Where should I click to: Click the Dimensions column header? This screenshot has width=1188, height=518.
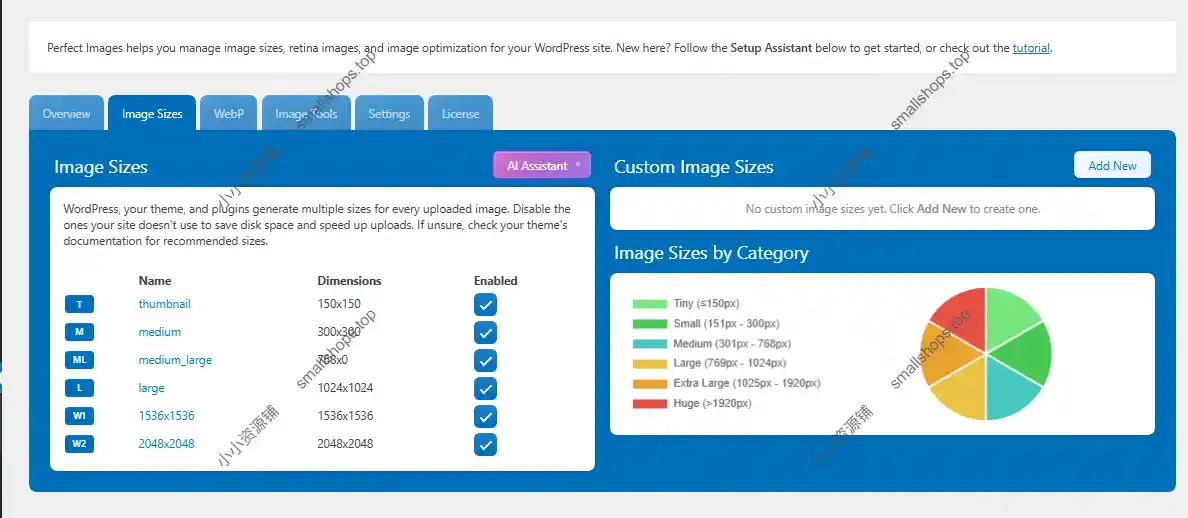click(349, 281)
